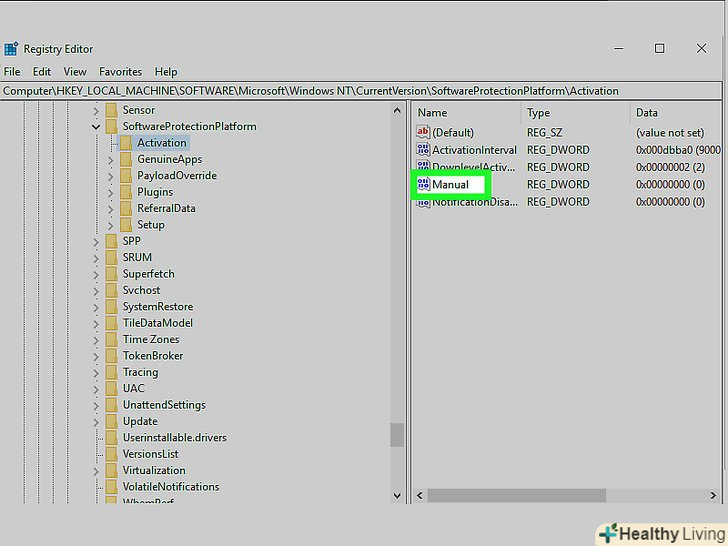Expand the TokenBroker key
Screen dimensions: 728x546
point(96,357)
